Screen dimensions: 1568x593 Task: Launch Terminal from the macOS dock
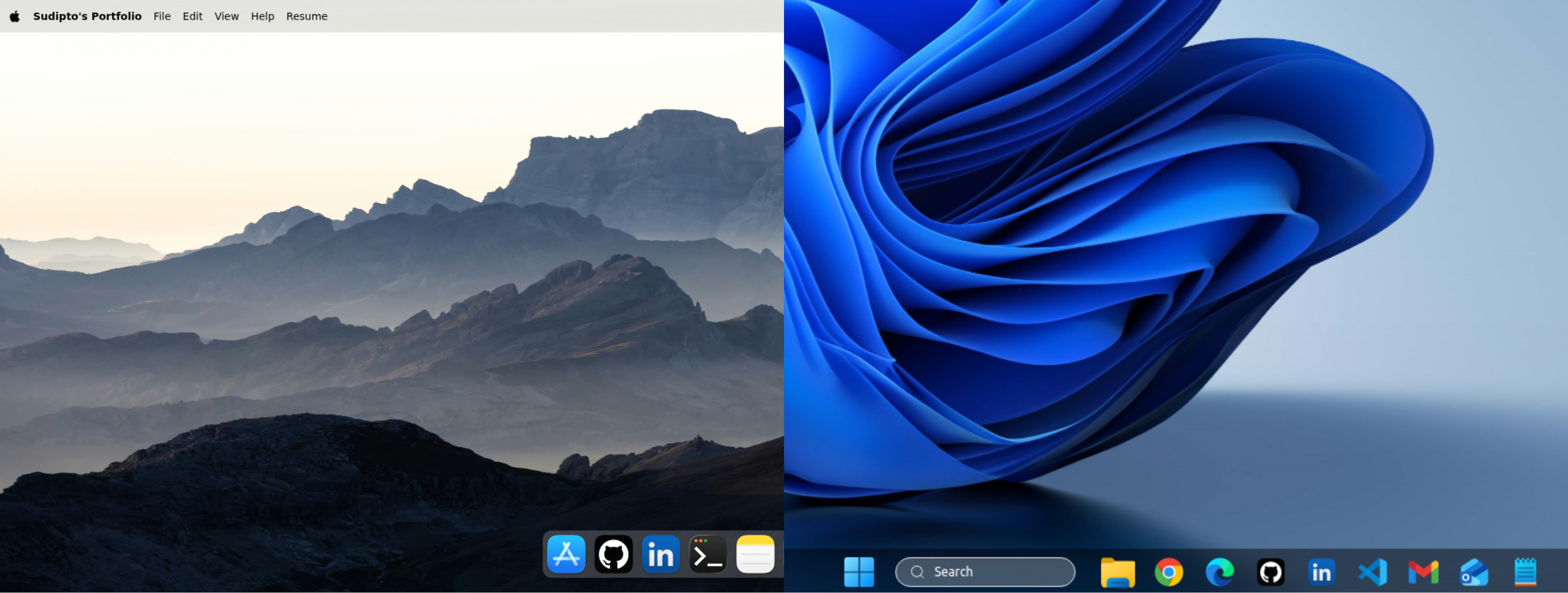click(707, 554)
